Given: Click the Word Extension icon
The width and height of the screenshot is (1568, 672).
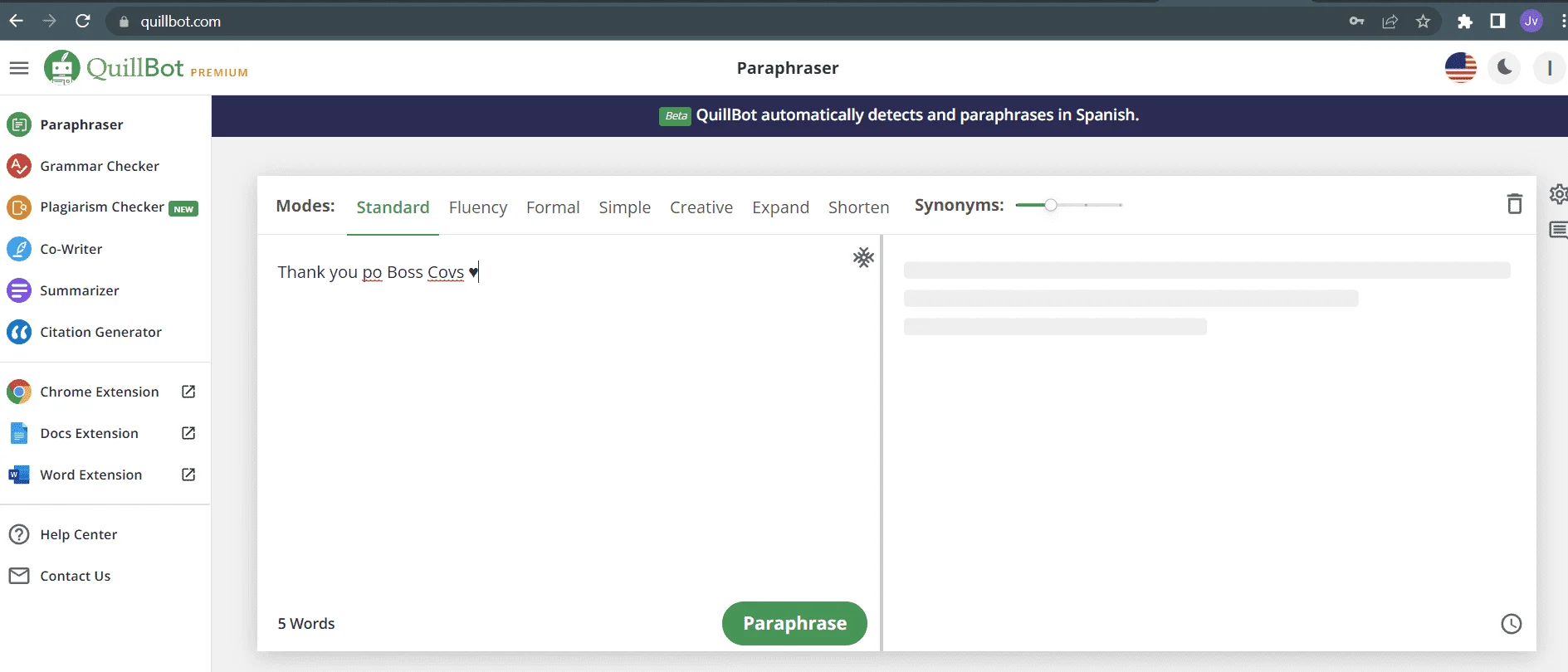Looking at the screenshot, I should pos(19,475).
